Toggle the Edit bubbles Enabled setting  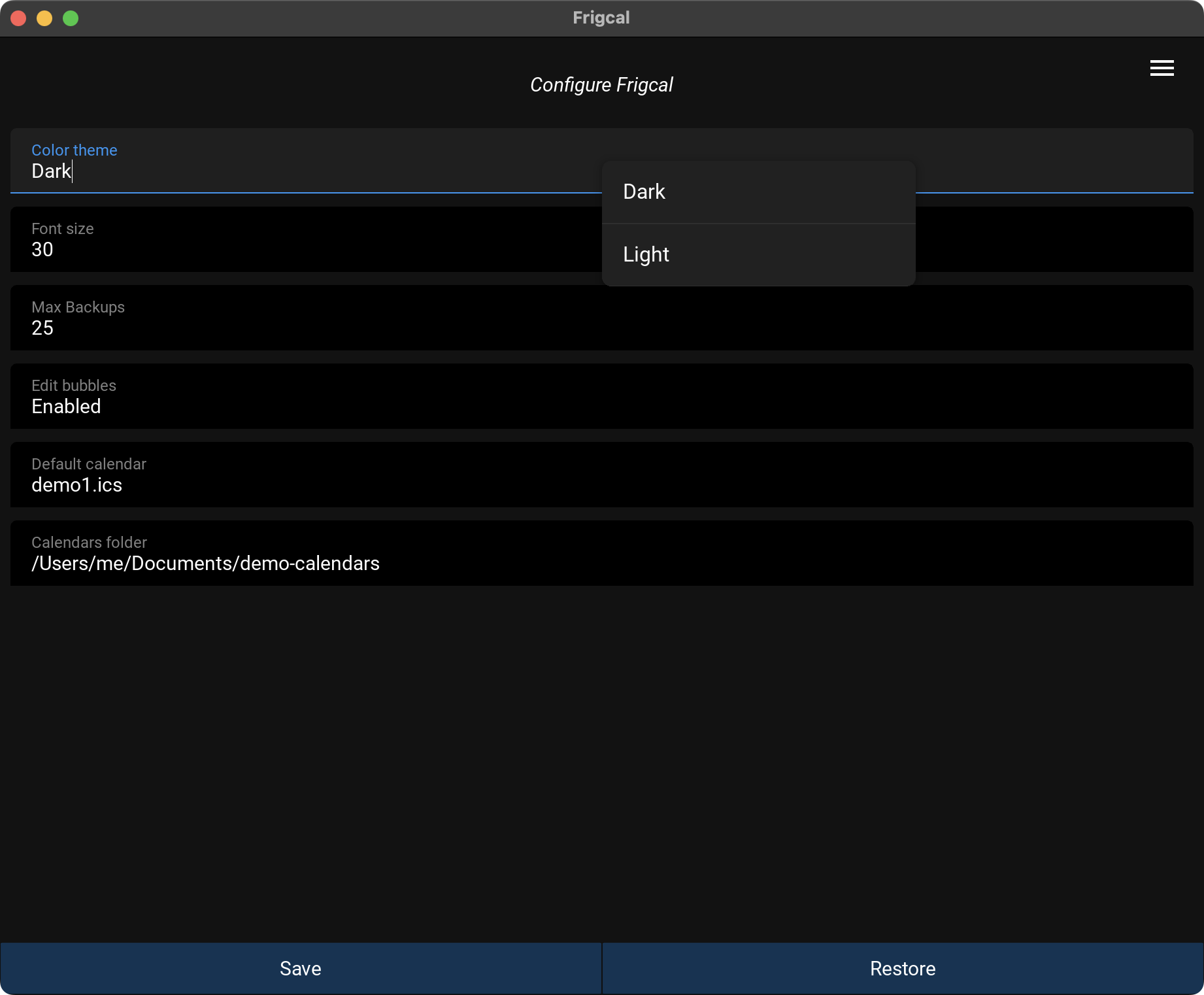pyautogui.click(x=66, y=407)
